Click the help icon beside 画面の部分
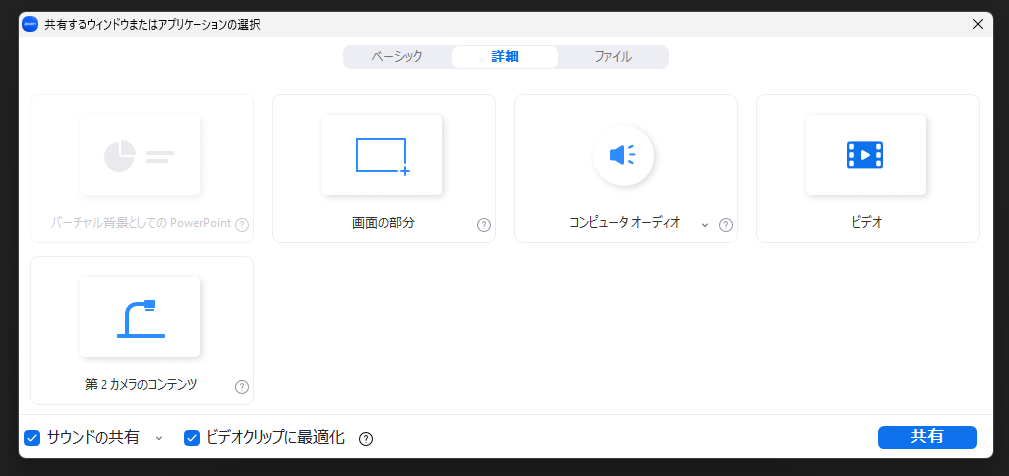This screenshot has width=1009, height=476. [484, 225]
